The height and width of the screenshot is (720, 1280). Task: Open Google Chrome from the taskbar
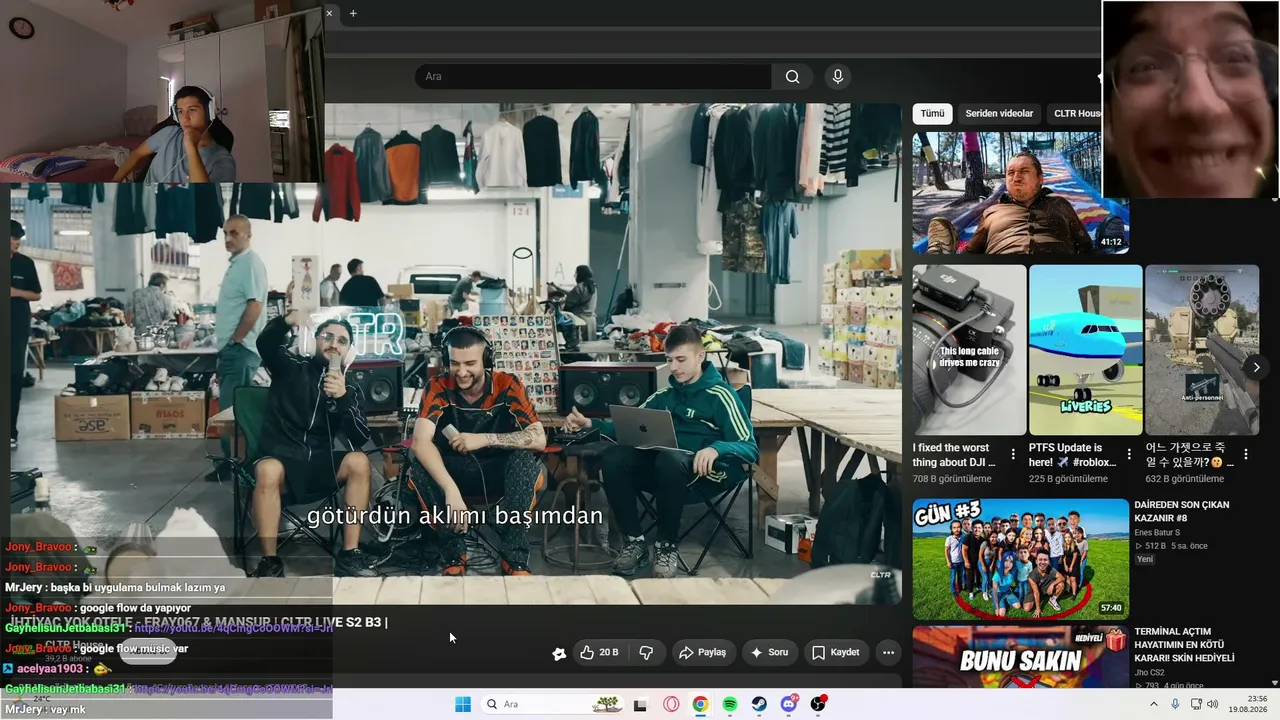[x=700, y=704]
